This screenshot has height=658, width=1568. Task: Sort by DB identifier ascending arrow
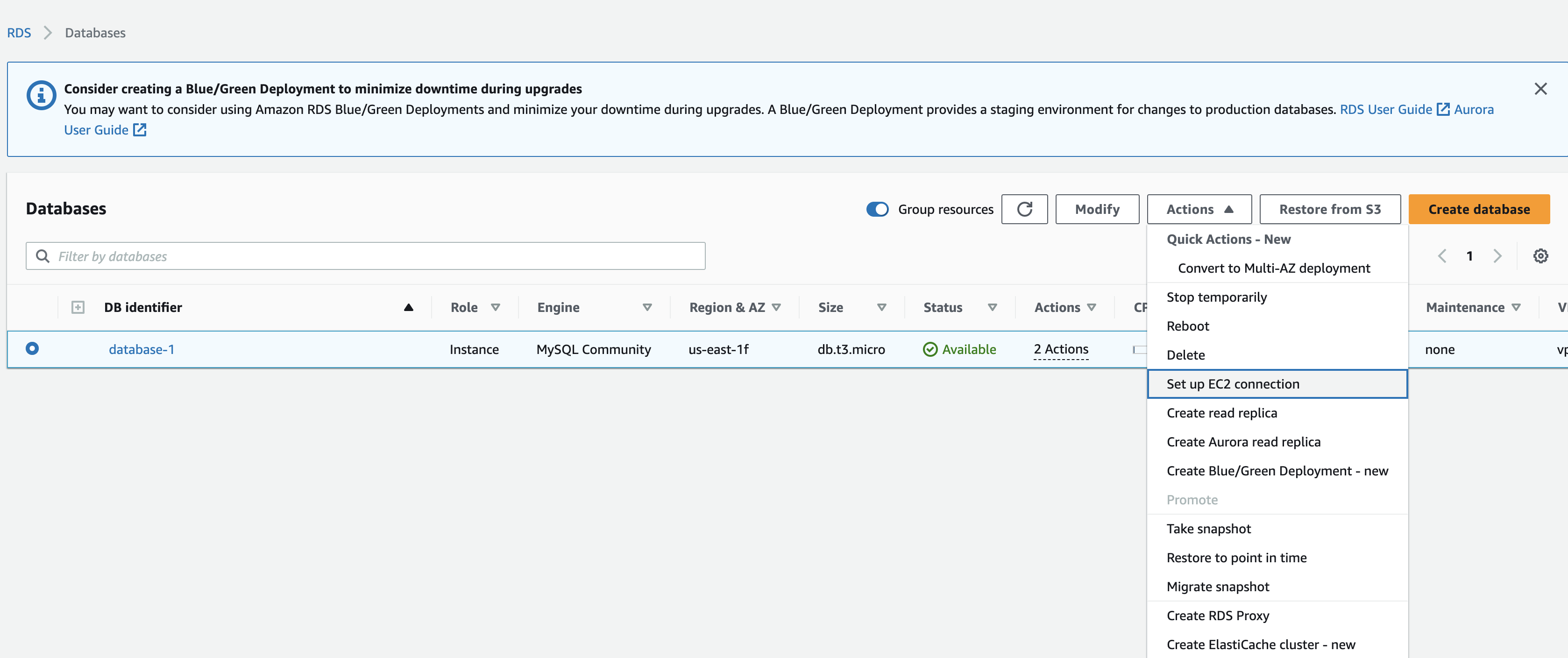click(408, 307)
